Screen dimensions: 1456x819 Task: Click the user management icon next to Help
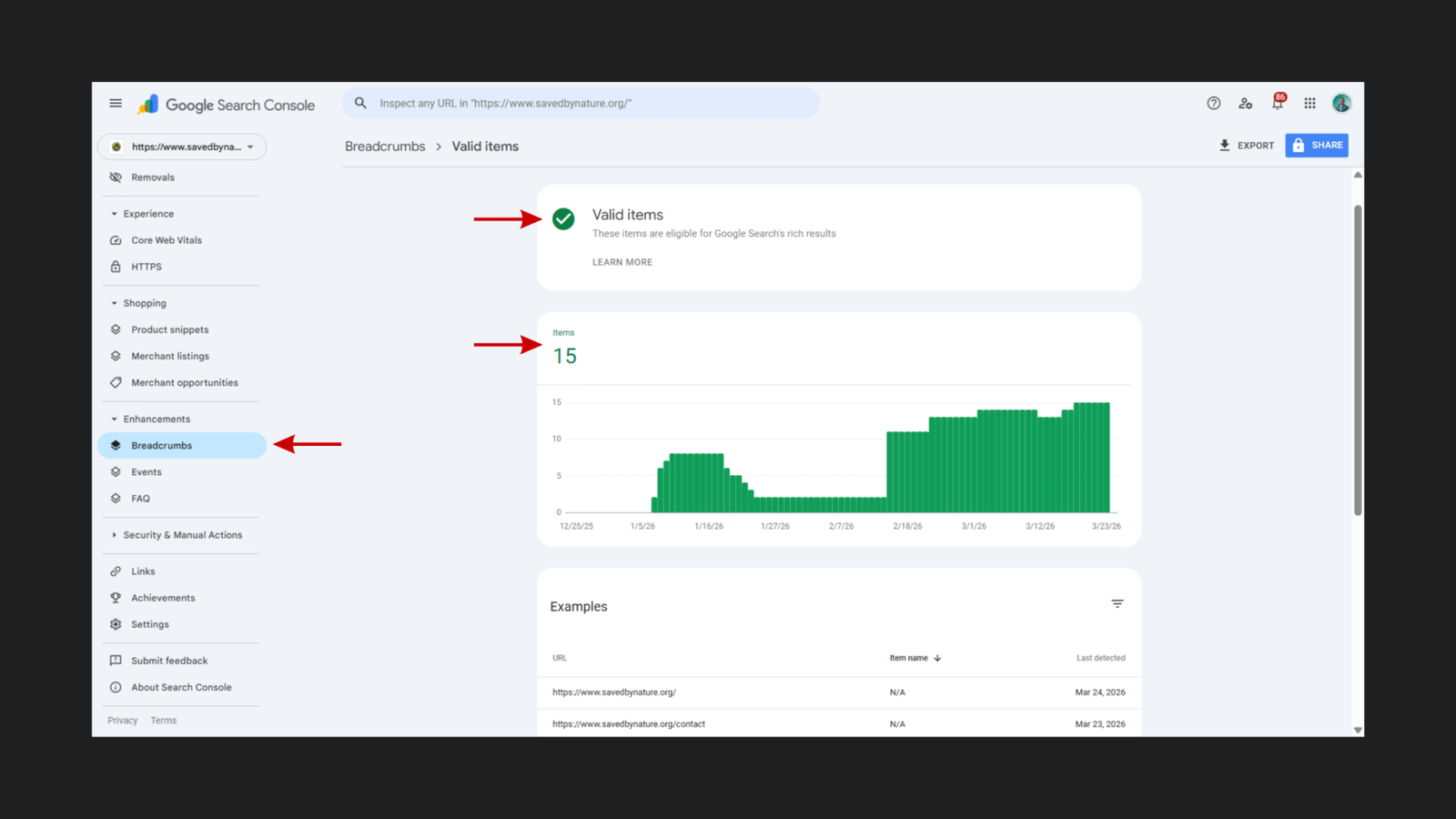pyautogui.click(x=1245, y=103)
